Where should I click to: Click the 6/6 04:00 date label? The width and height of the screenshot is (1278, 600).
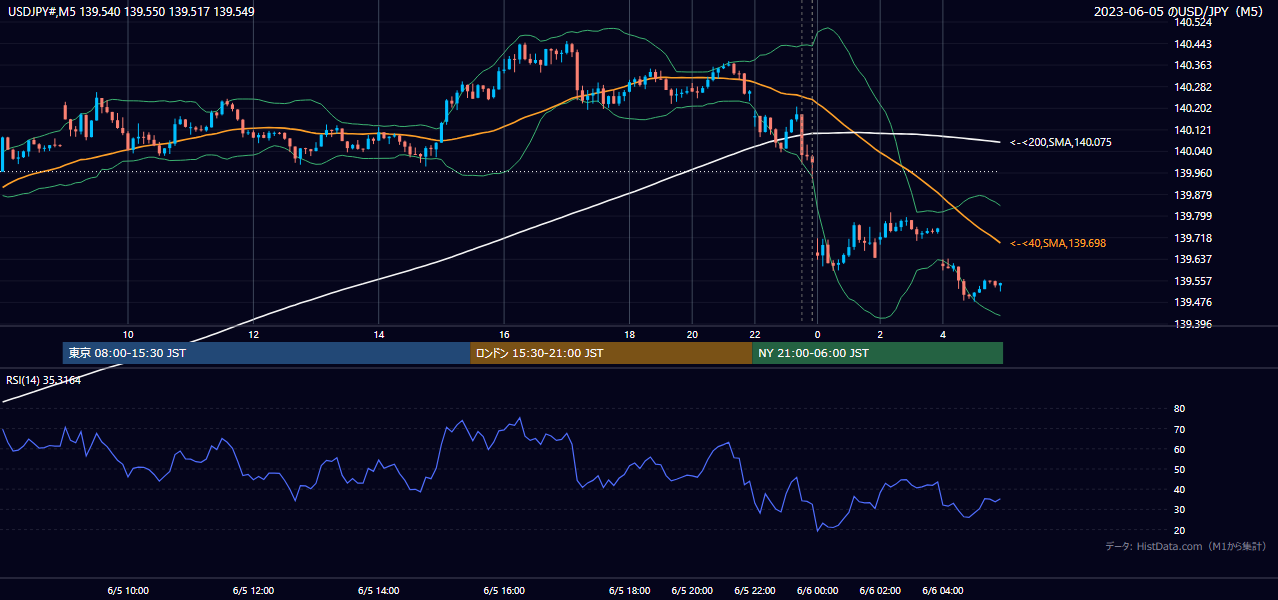point(943,591)
